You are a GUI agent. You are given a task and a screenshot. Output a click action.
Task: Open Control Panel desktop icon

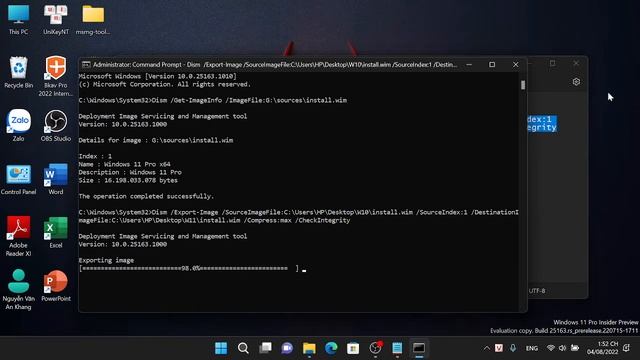coord(18,179)
